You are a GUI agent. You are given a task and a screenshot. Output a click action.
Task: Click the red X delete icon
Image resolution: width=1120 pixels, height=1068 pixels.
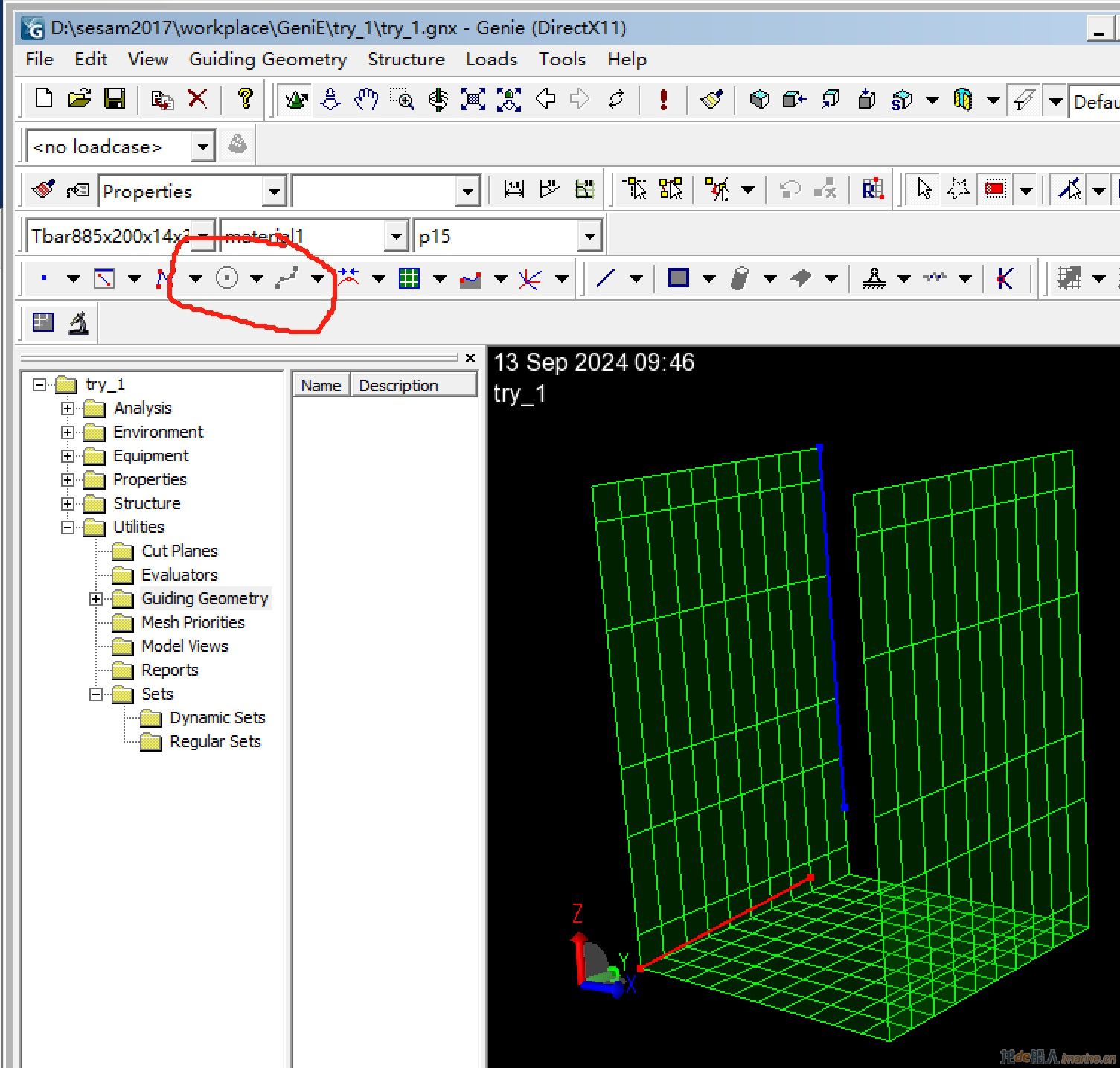tap(197, 98)
